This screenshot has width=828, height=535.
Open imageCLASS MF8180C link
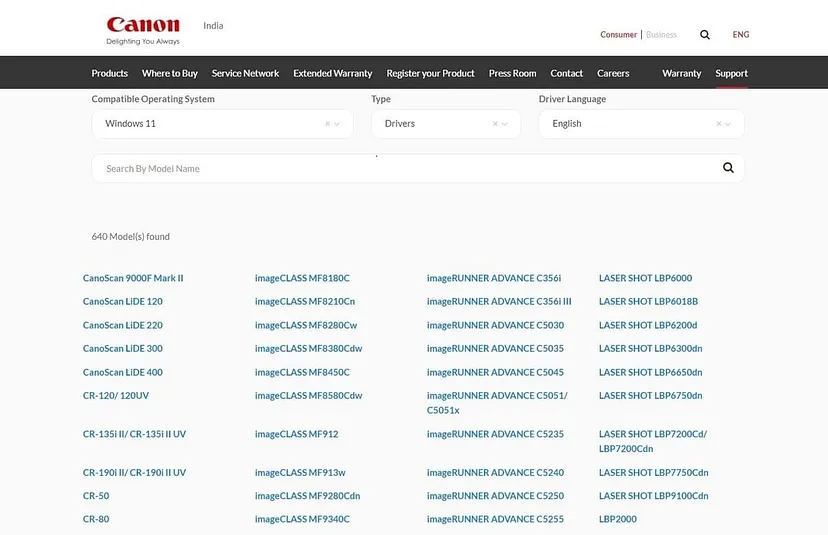(302, 278)
